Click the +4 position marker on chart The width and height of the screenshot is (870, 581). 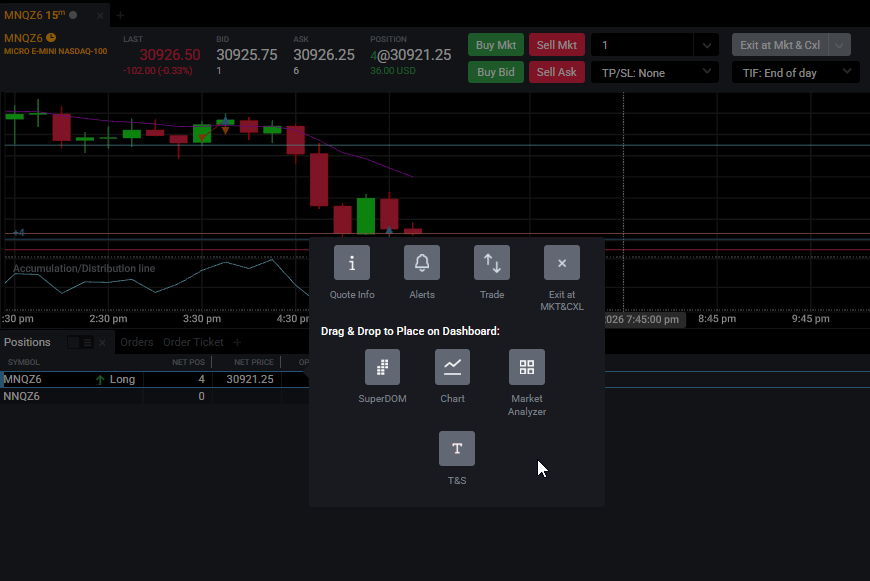pos(18,233)
